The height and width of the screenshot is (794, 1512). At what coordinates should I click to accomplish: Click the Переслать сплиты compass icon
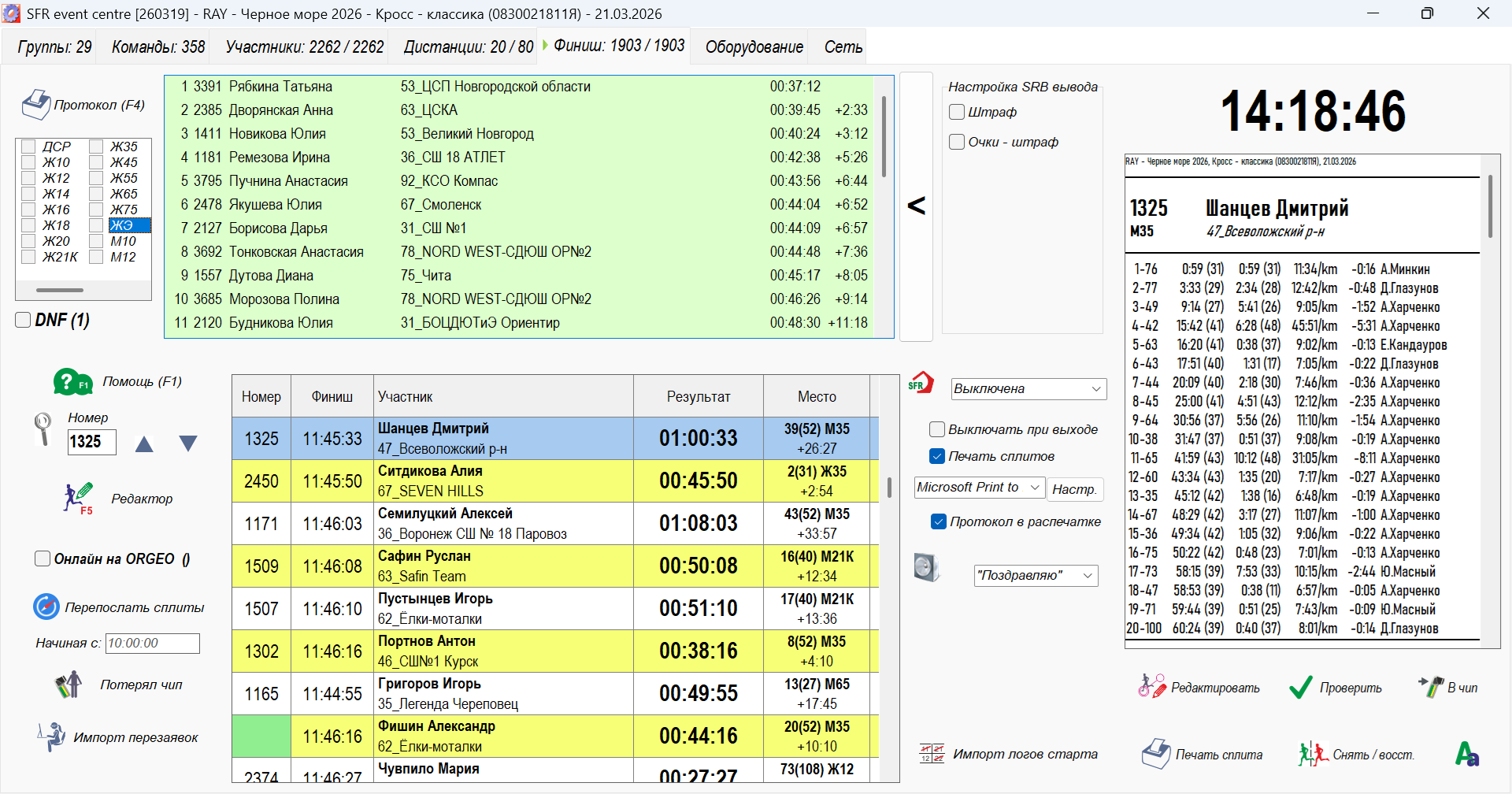click(x=46, y=607)
